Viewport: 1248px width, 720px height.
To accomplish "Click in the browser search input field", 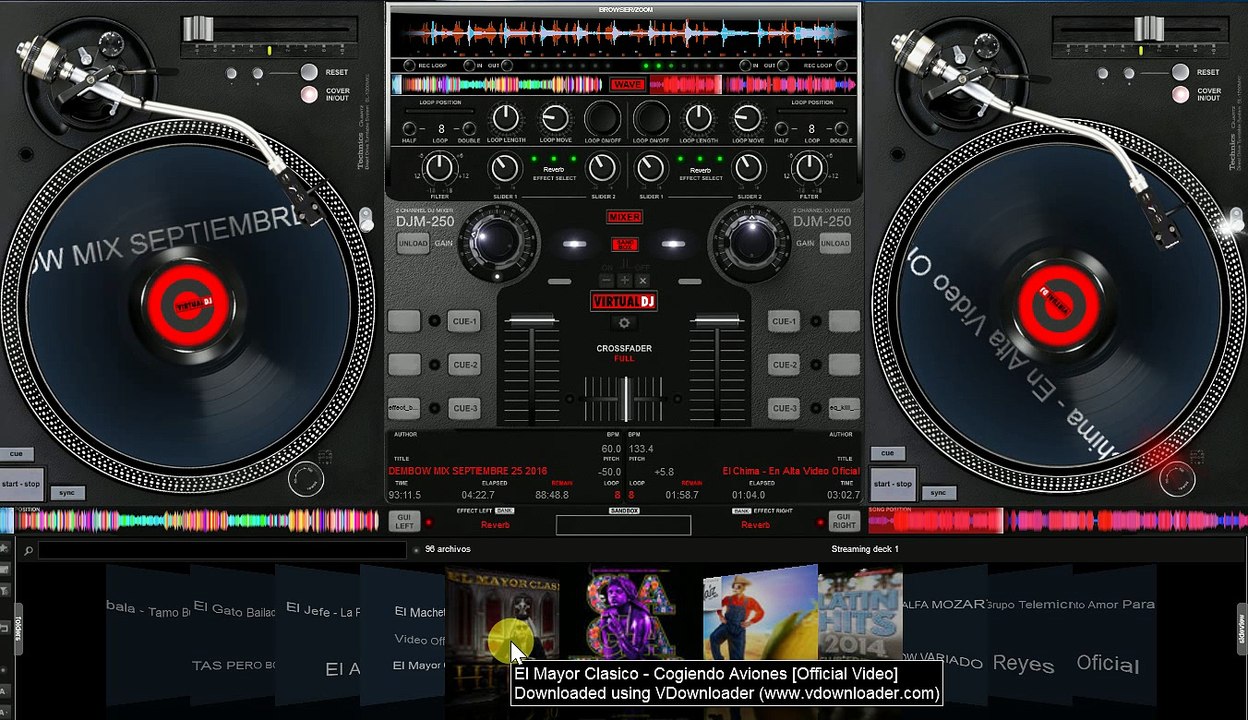I will 222,550.
